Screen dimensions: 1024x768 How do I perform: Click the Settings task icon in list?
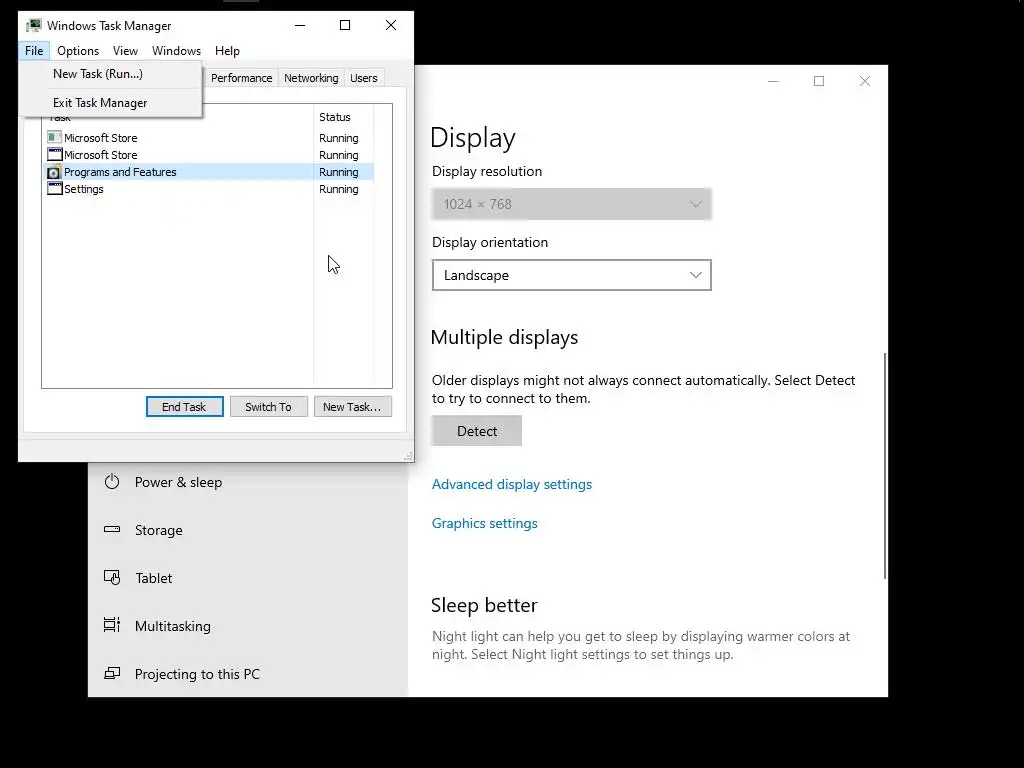point(54,189)
